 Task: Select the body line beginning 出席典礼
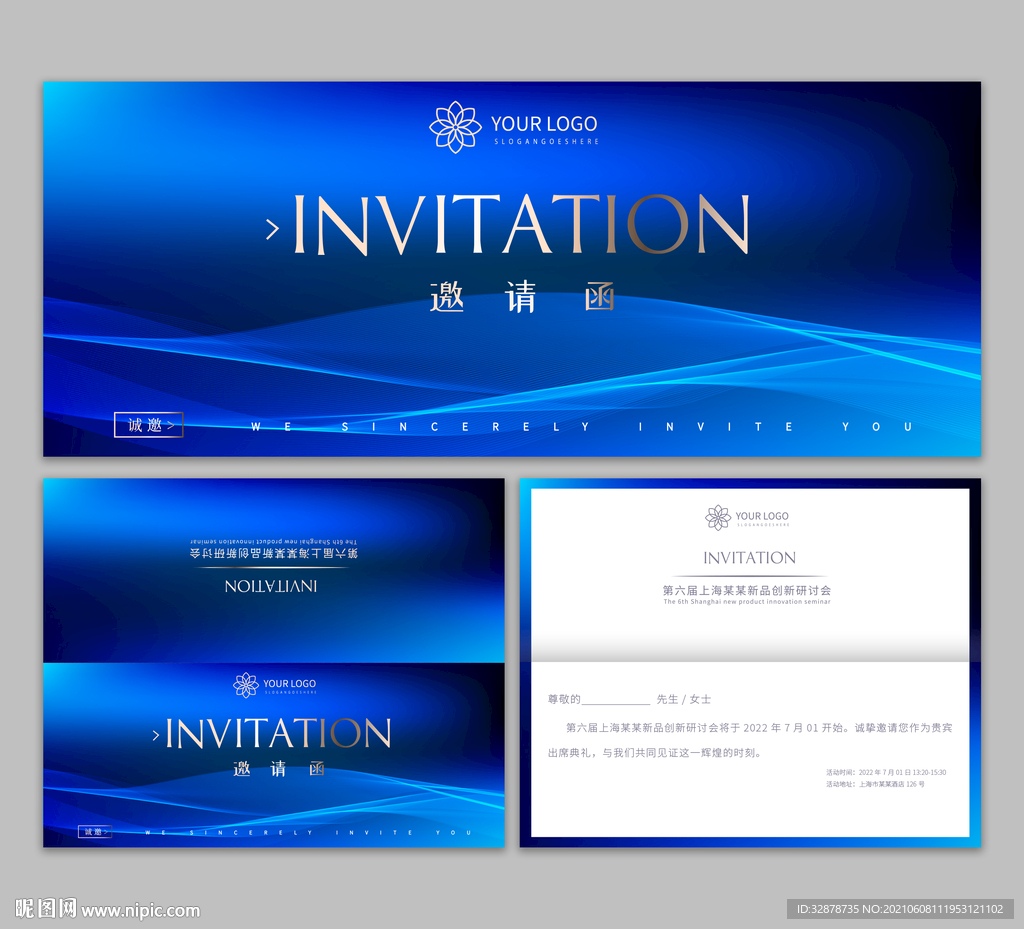(655, 753)
